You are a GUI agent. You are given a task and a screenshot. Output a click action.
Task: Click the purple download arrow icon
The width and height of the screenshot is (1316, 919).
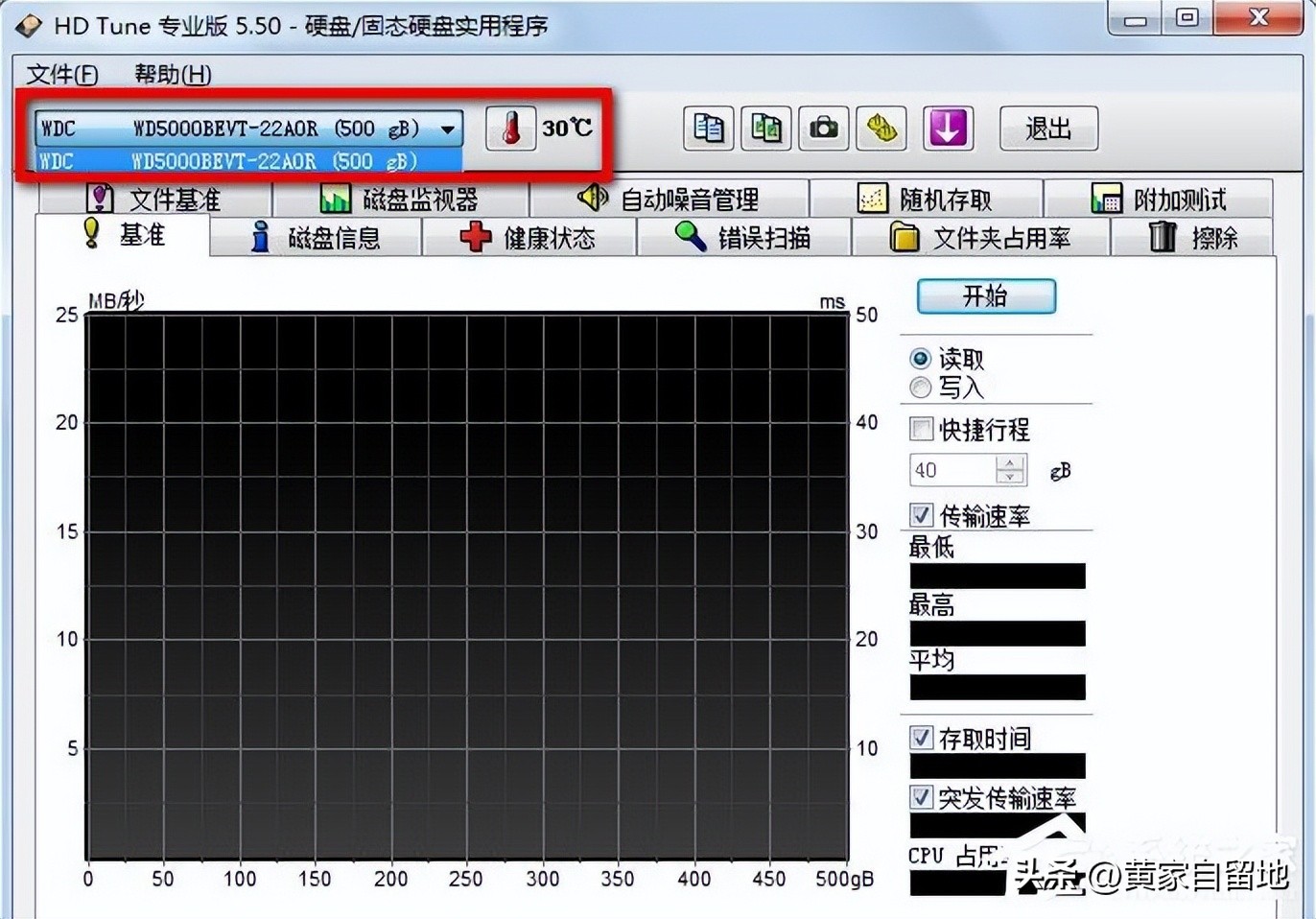click(x=948, y=129)
